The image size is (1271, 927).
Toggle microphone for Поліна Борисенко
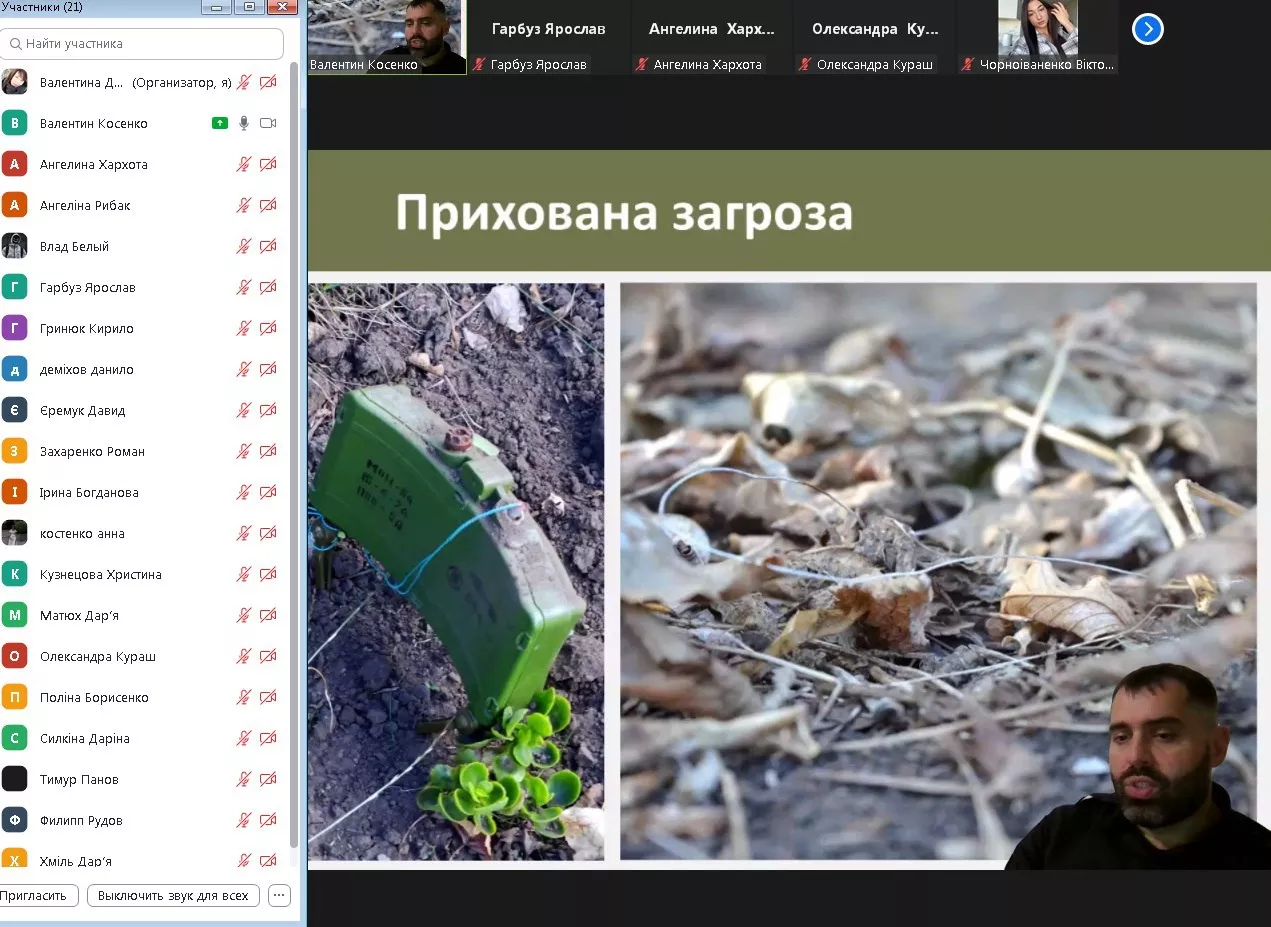[x=244, y=697]
